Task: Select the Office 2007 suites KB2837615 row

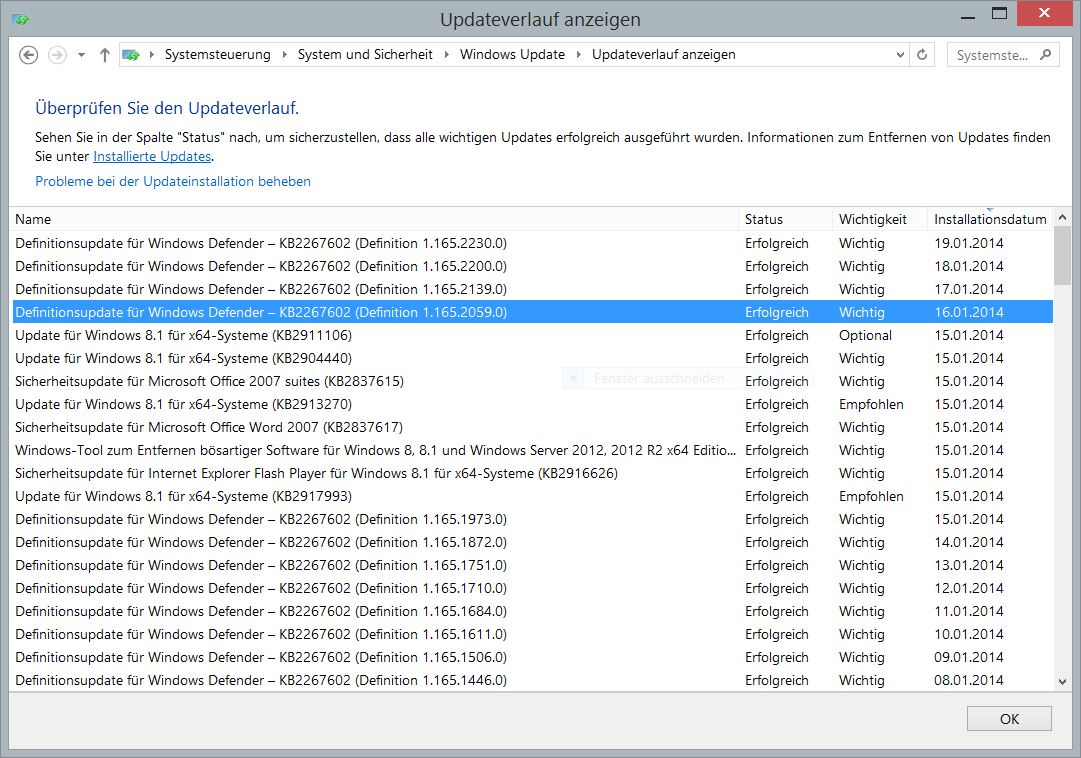Action: click(532, 381)
